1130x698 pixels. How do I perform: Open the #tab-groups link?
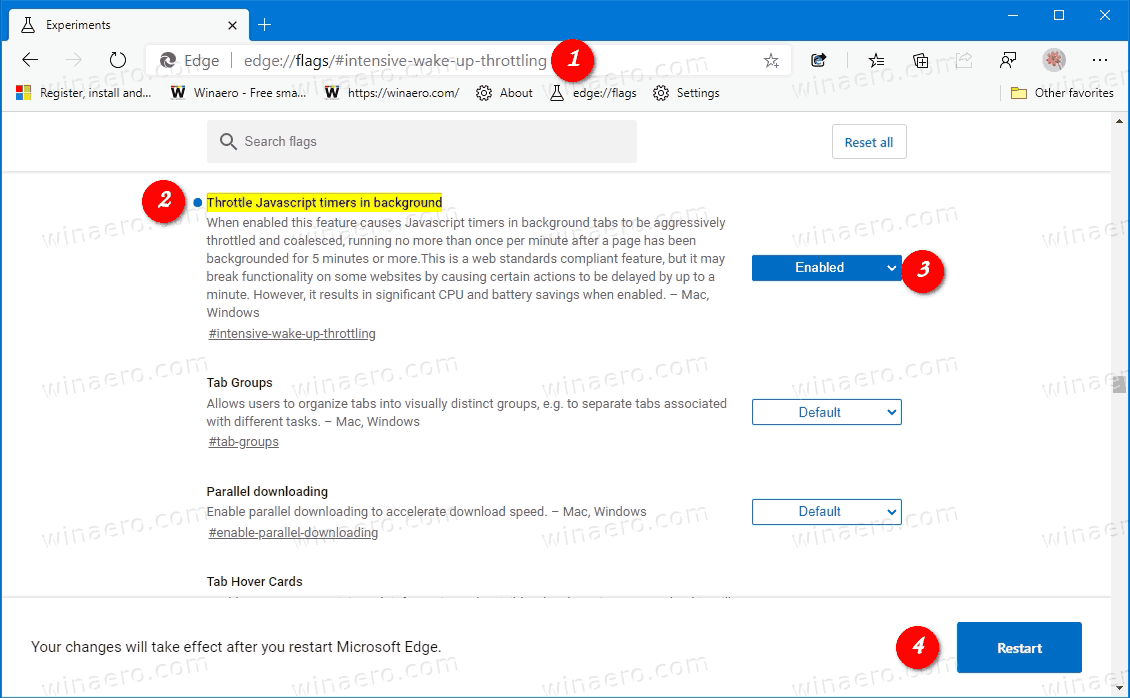(x=243, y=441)
